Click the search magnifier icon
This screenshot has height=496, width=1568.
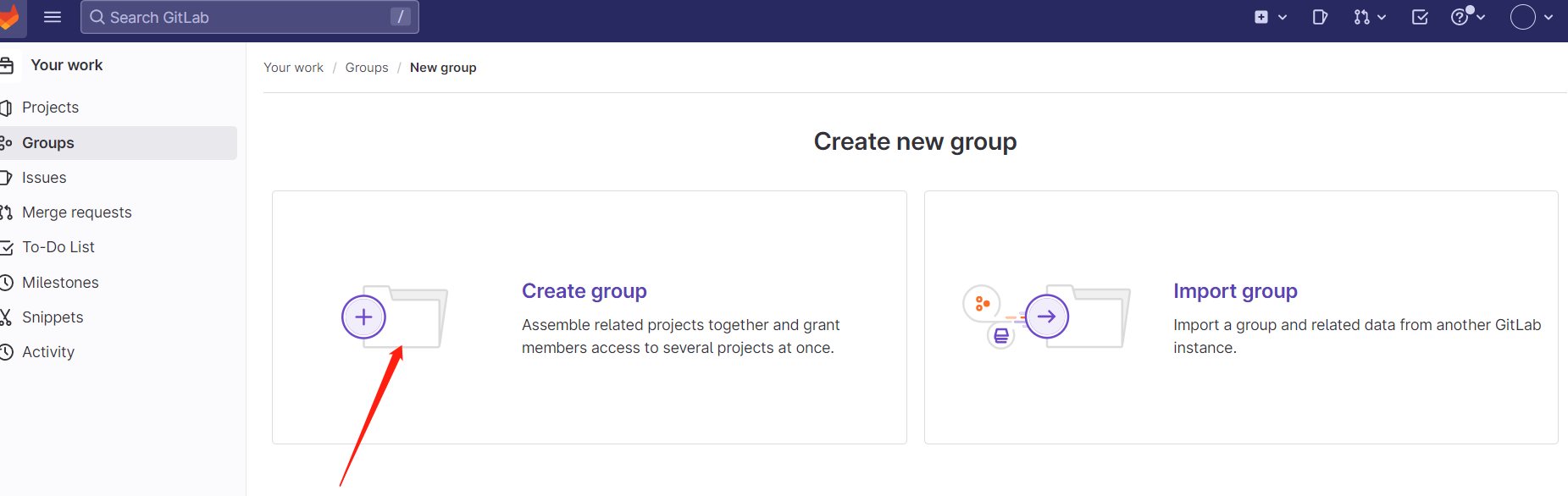(x=97, y=17)
